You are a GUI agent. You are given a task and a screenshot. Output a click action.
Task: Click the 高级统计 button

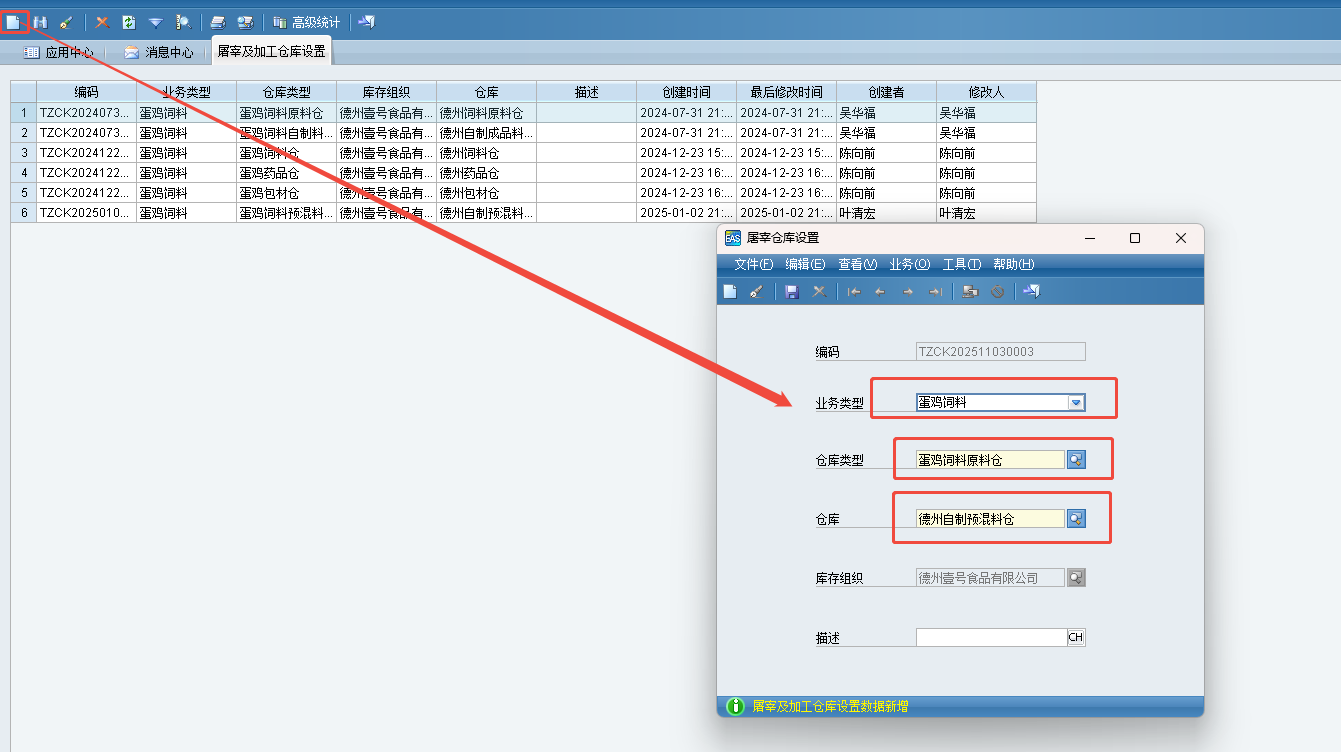(x=307, y=22)
